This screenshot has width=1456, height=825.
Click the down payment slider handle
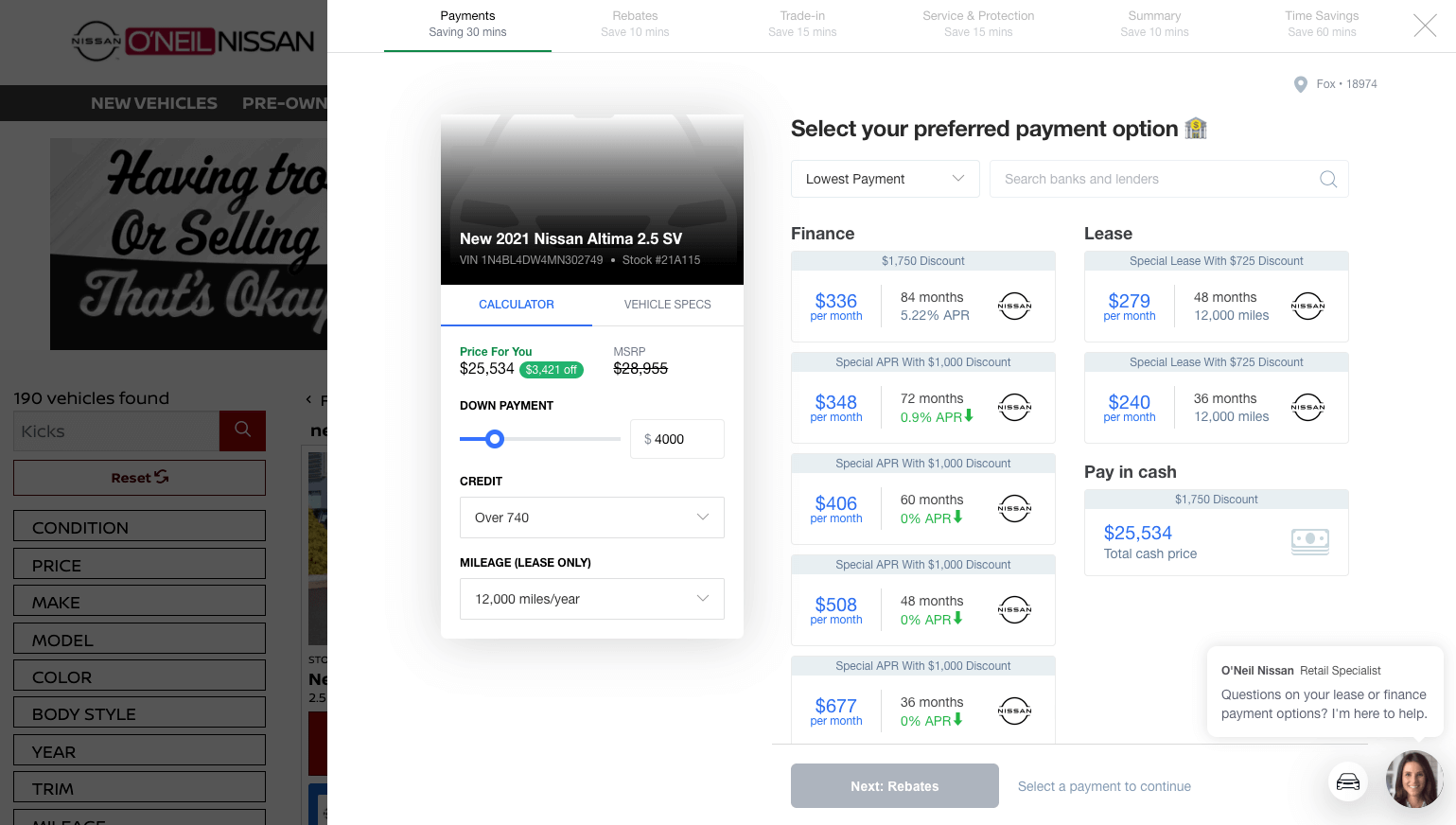(x=495, y=439)
